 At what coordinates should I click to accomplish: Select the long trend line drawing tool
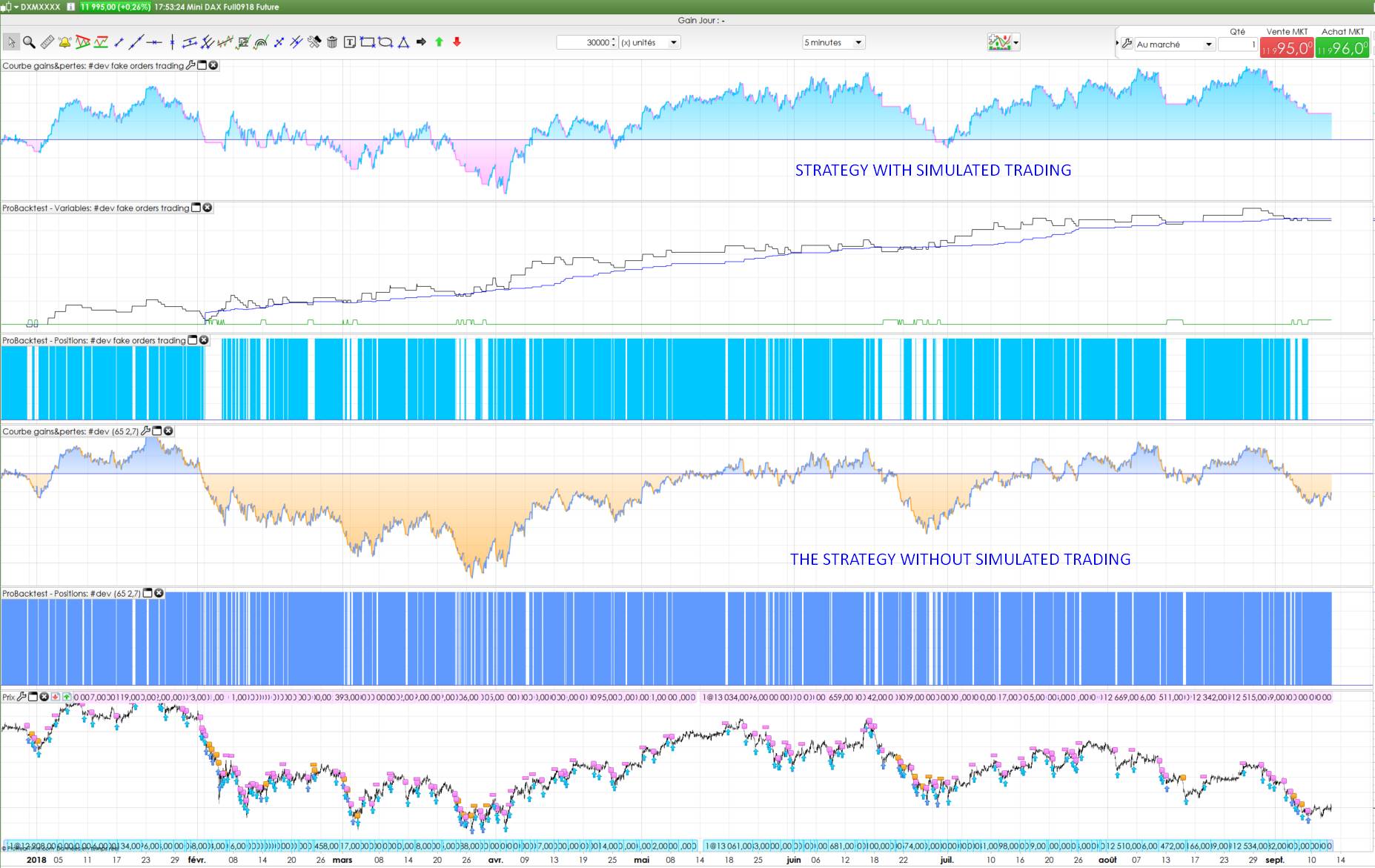point(136,42)
